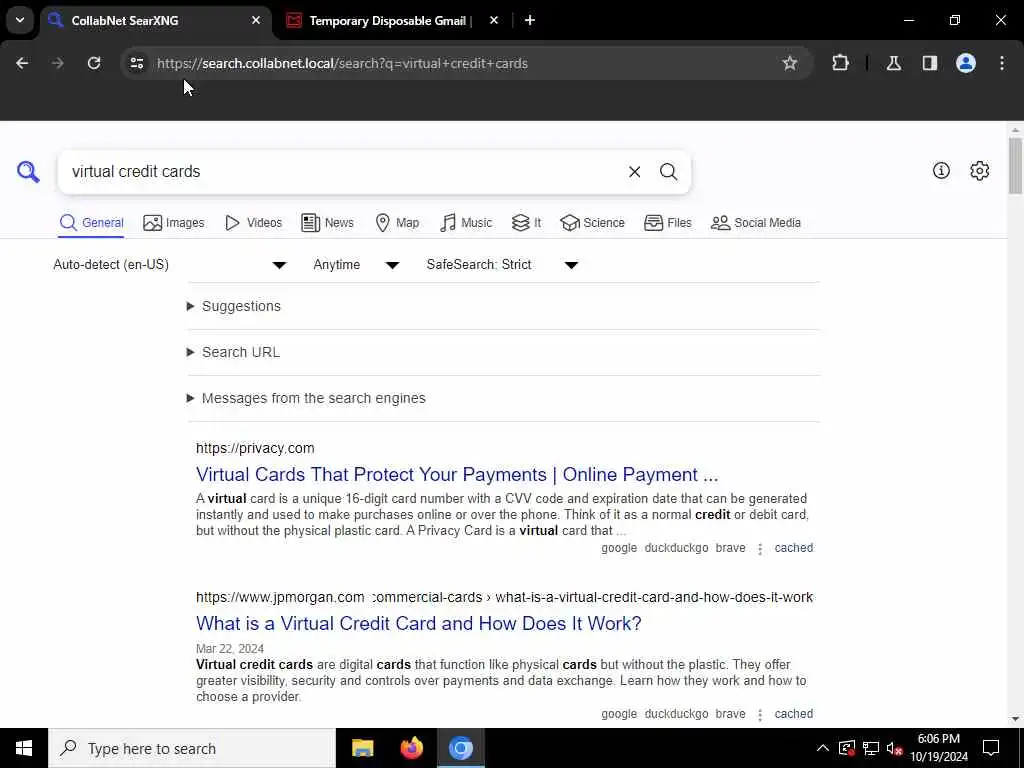Bookmark this page with star
1024x768 pixels.
point(790,63)
